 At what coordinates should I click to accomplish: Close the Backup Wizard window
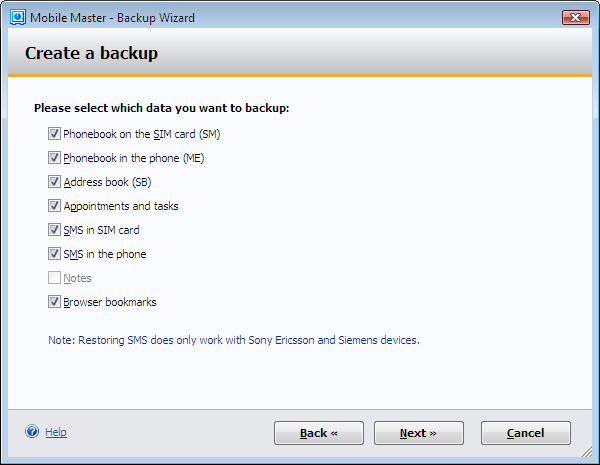pyautogui.click(x=575, y=17)
